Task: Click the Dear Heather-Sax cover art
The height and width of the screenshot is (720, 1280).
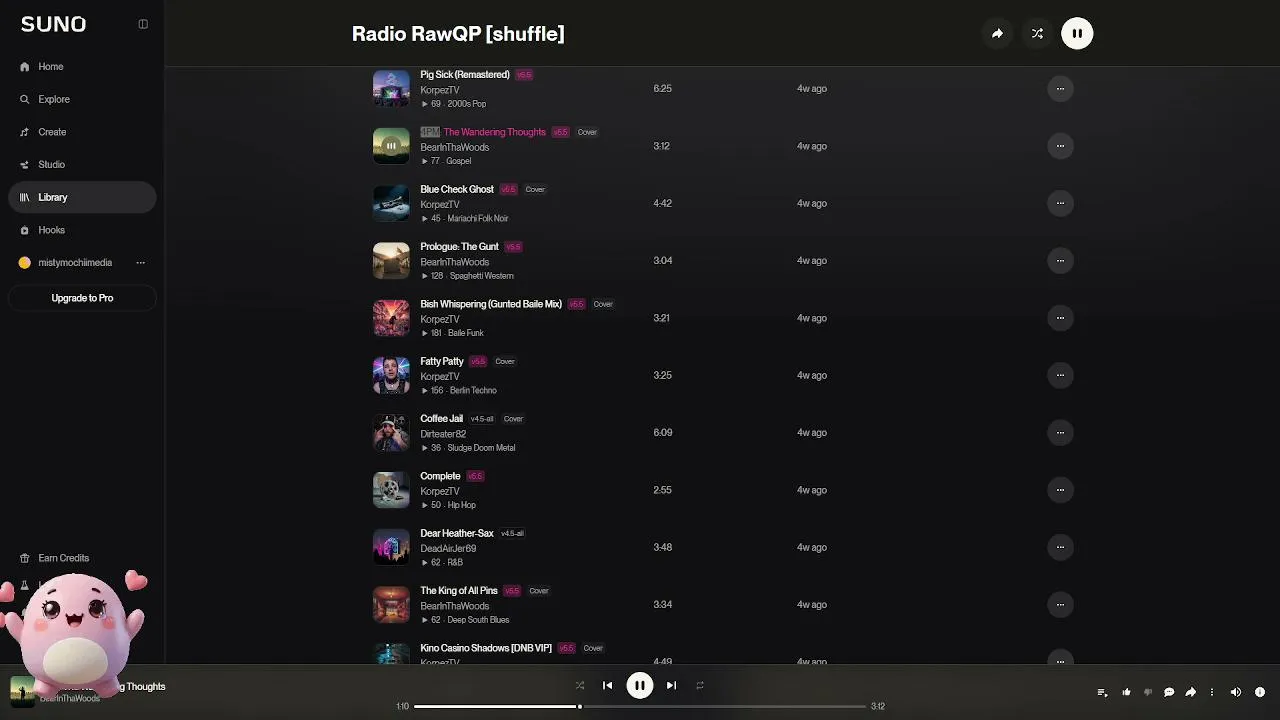Action: (x=391, y=547)
